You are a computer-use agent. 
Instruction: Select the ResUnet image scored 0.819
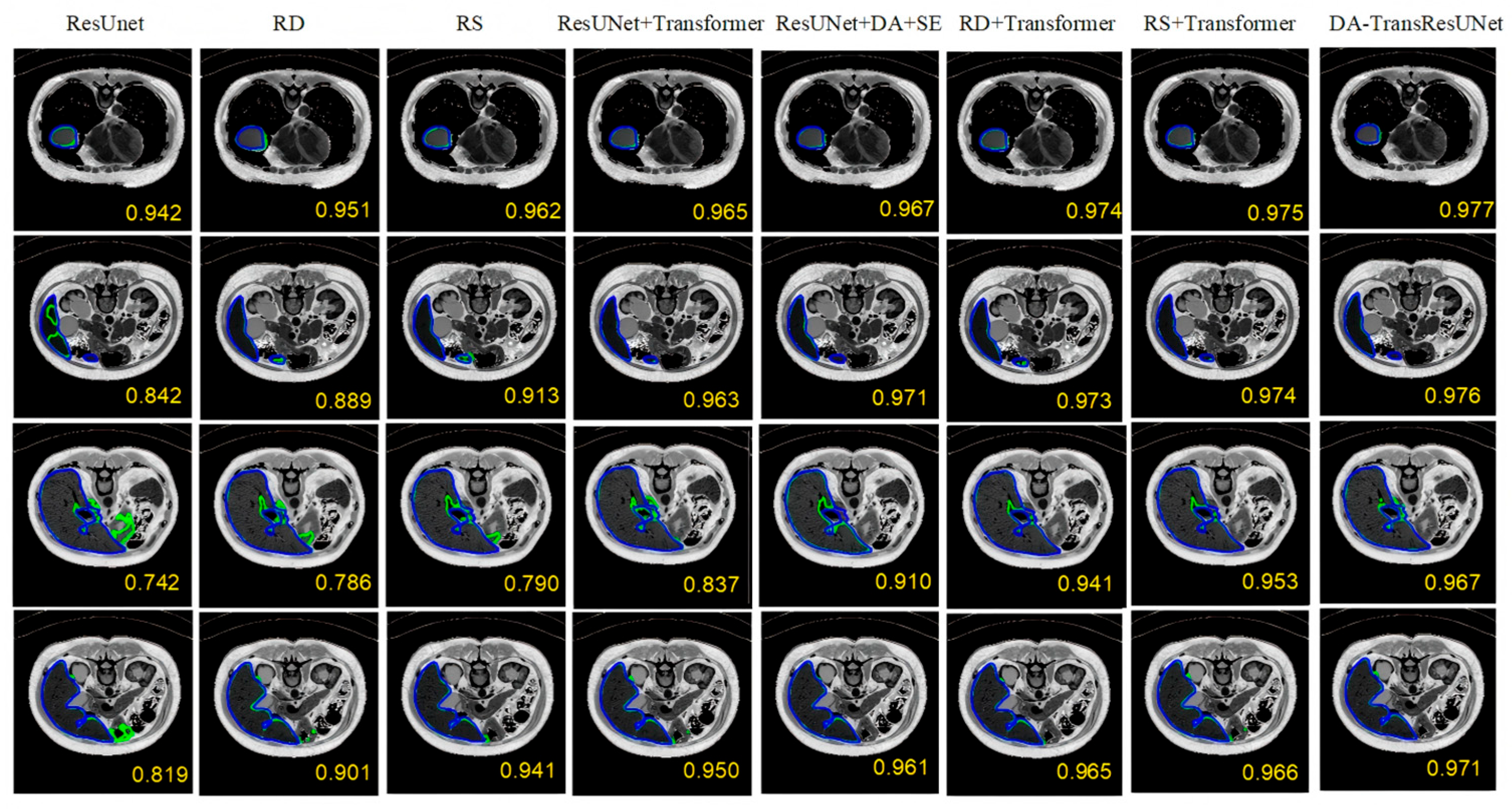(x=103, y=702)
